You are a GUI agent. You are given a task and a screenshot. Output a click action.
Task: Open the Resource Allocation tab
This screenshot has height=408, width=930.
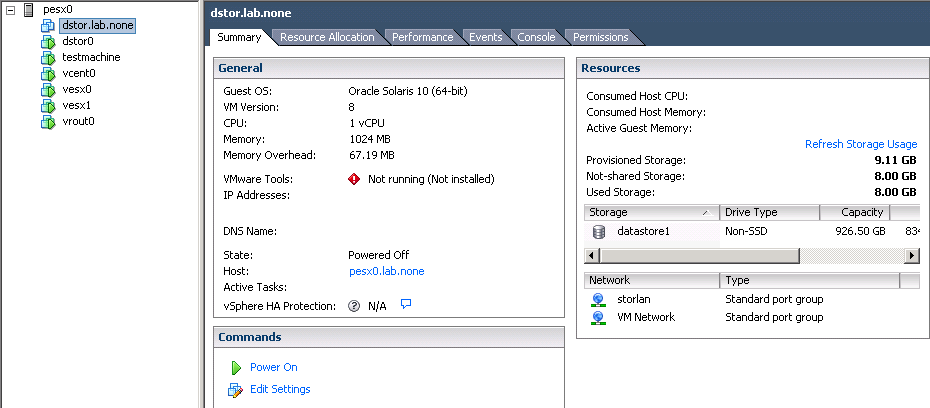click(x=327, y=37)
